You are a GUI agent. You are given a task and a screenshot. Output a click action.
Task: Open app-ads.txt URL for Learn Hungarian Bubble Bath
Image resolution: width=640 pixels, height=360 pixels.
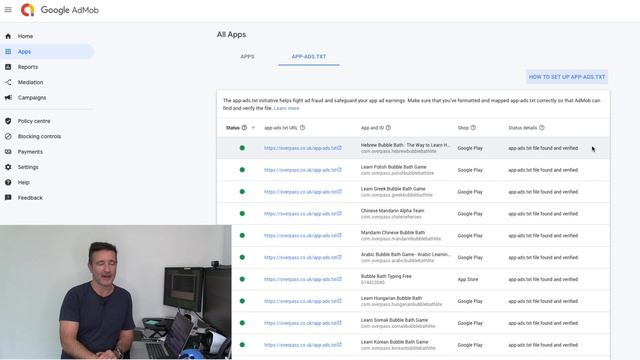pyautogui.click(x=302, y=301)
